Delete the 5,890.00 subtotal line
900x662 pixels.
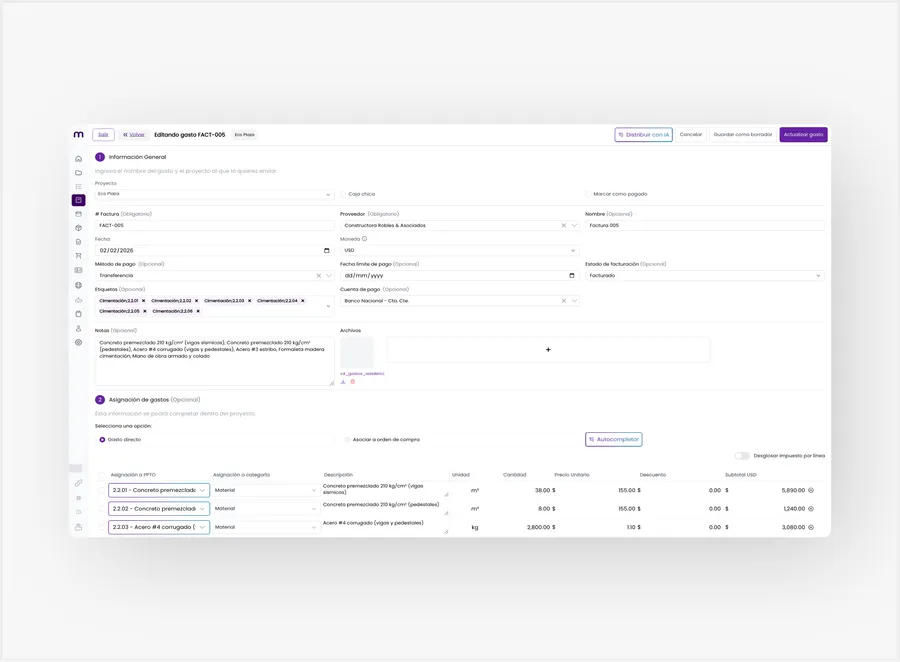click(x=811, y=490)
